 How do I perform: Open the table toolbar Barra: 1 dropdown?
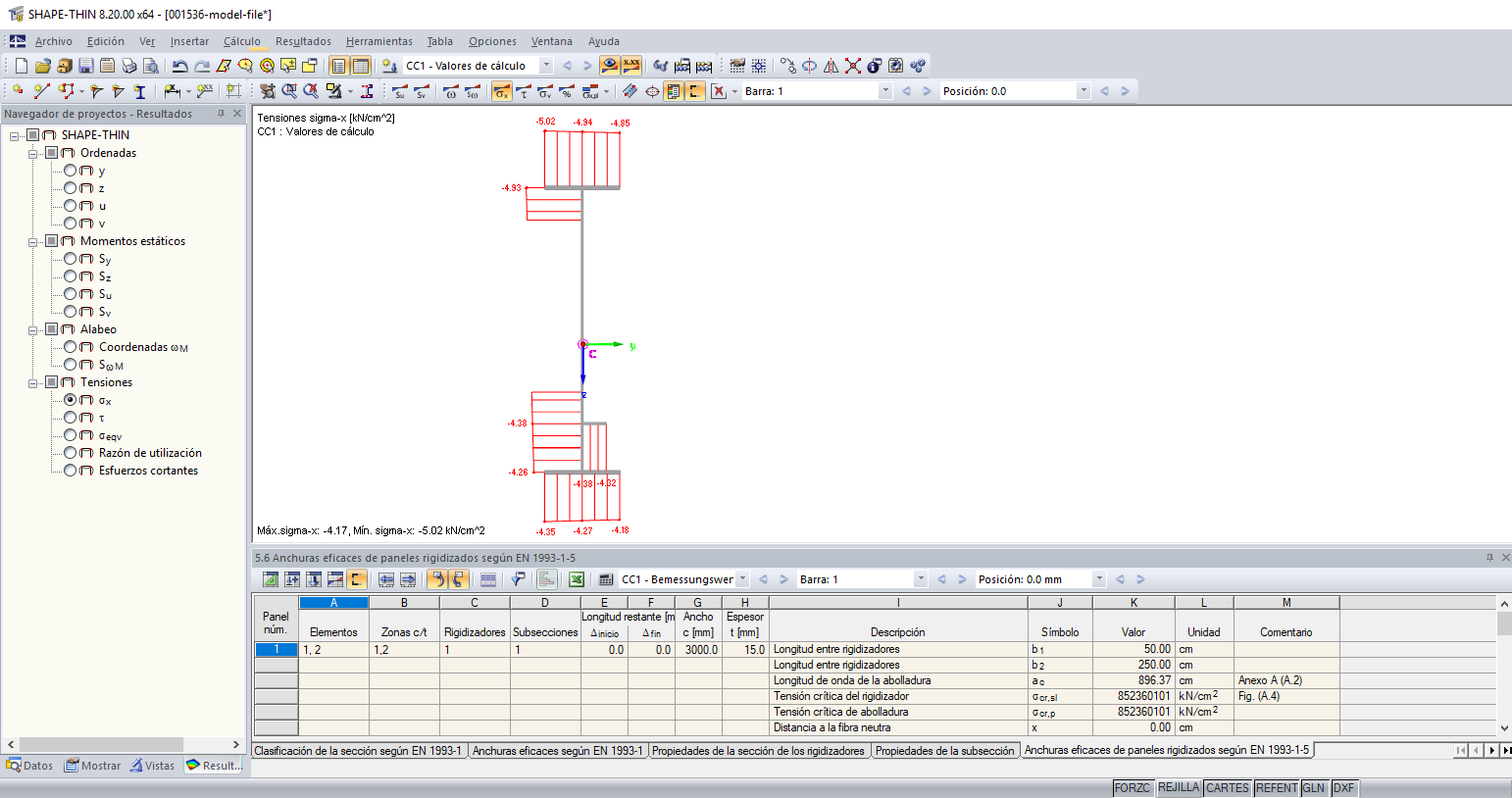tap(920, 579)
